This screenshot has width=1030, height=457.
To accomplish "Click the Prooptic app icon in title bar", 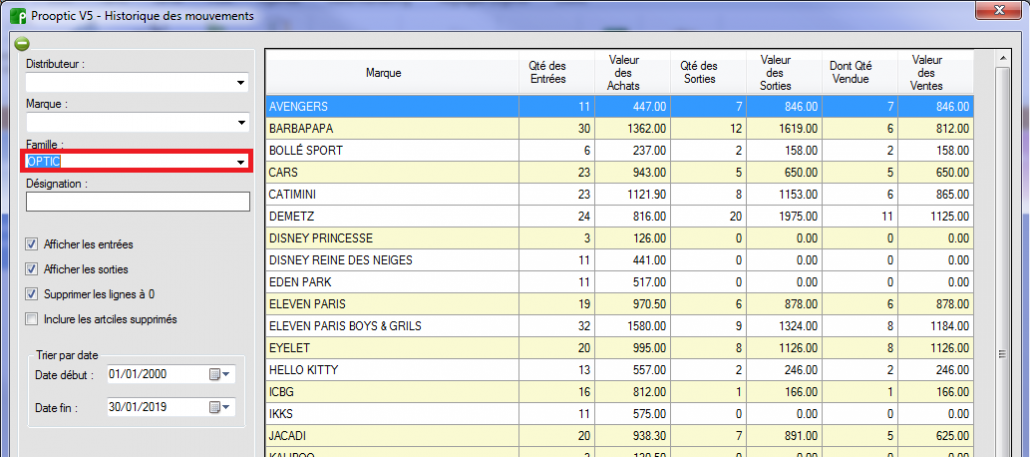I will click(18, 15).
